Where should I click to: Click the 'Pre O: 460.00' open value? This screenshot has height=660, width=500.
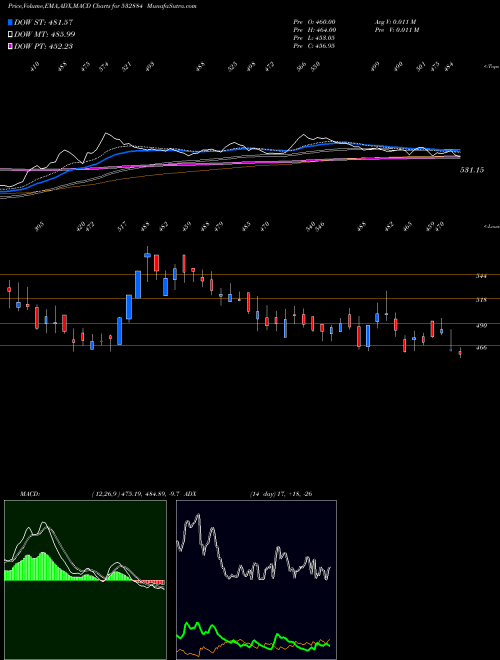[x=314, y=22]
